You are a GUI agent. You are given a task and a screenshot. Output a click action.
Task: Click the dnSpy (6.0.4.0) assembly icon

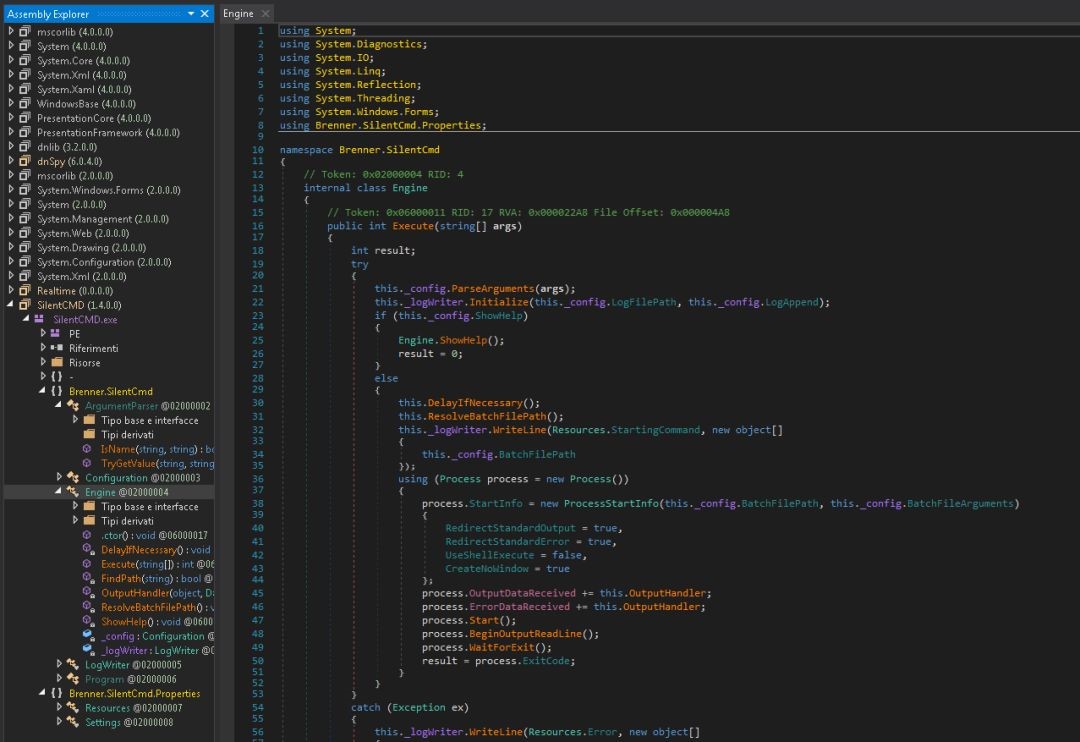tap(25, 161)
